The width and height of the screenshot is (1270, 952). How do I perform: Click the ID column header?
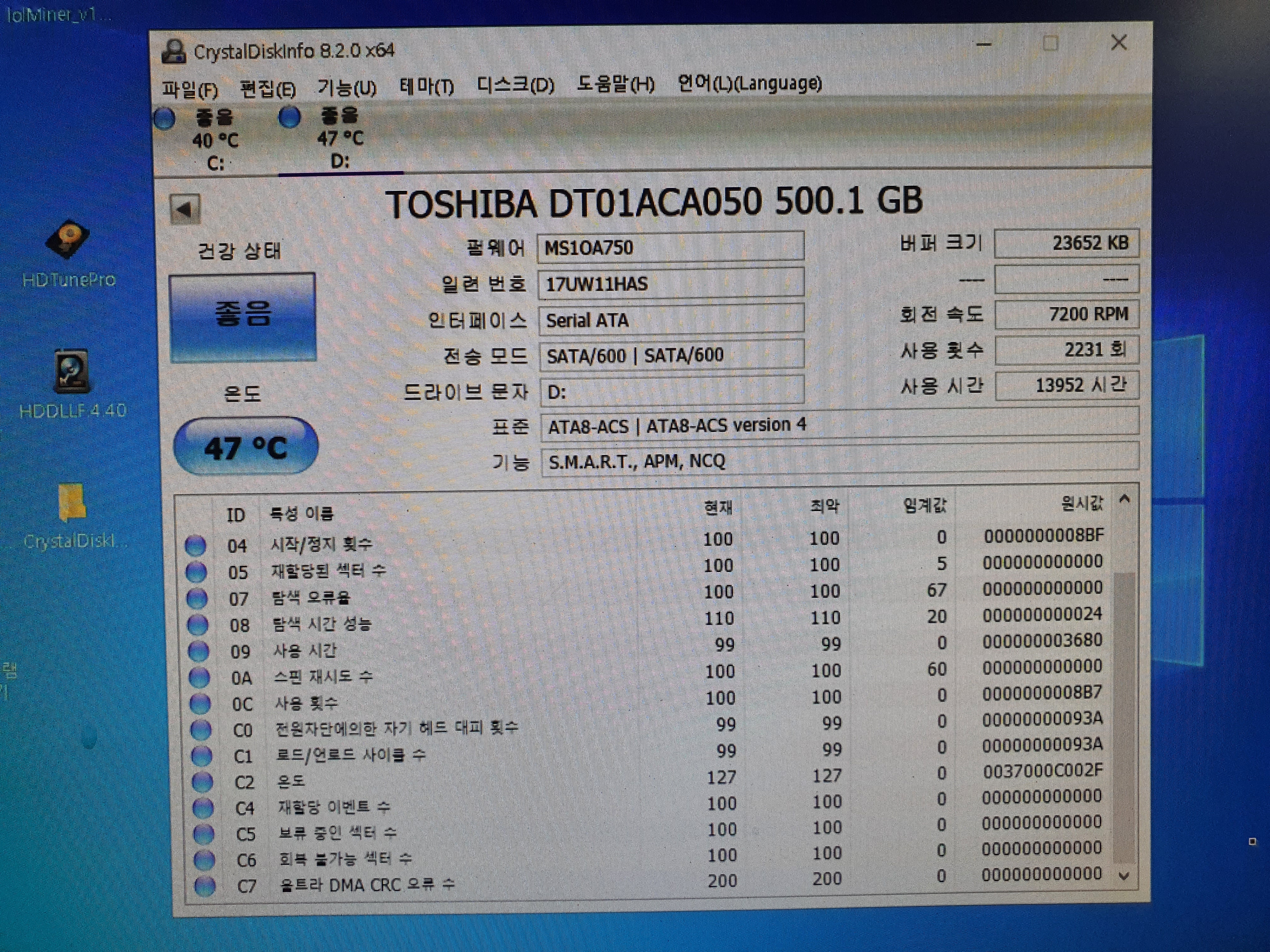point(235,515)
